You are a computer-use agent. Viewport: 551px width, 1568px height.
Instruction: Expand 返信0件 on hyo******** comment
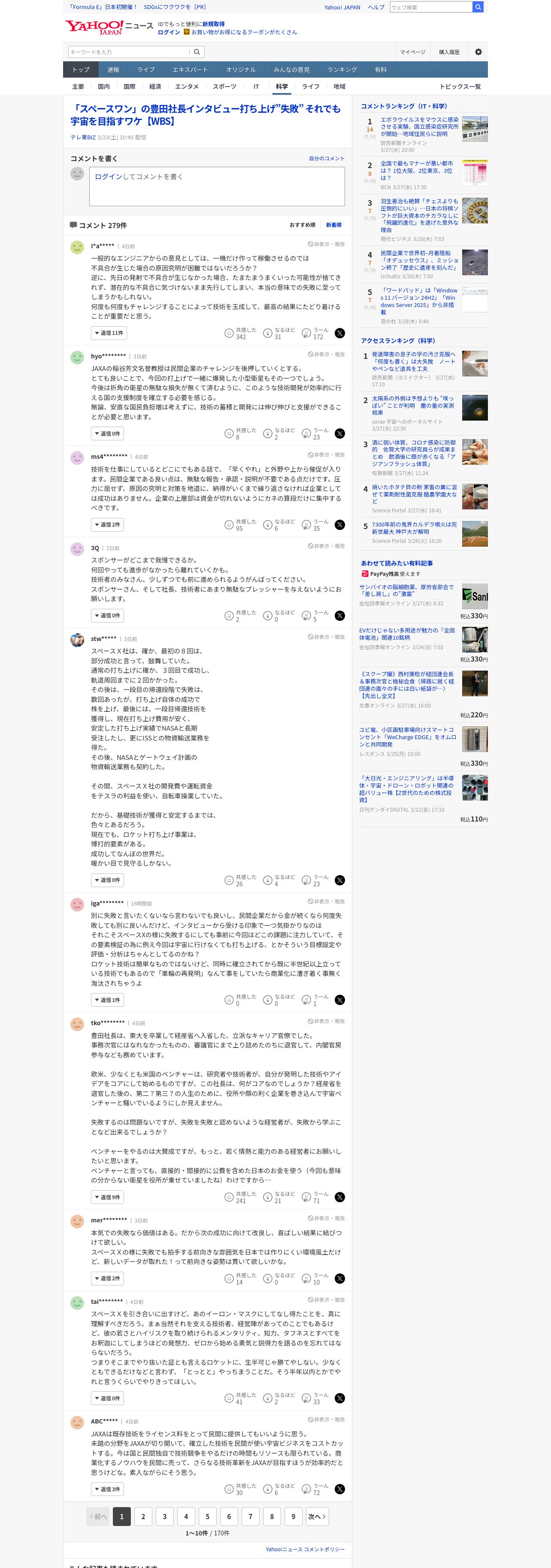[107, 433]
